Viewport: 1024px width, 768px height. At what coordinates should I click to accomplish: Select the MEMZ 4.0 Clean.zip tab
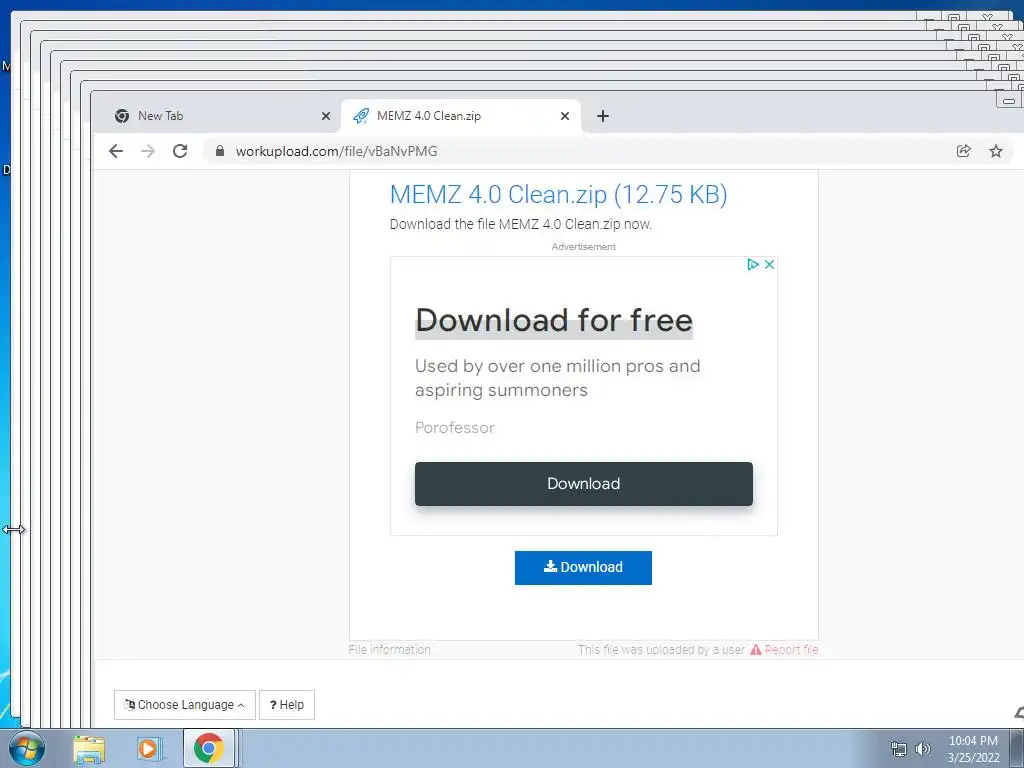point(461,116)
